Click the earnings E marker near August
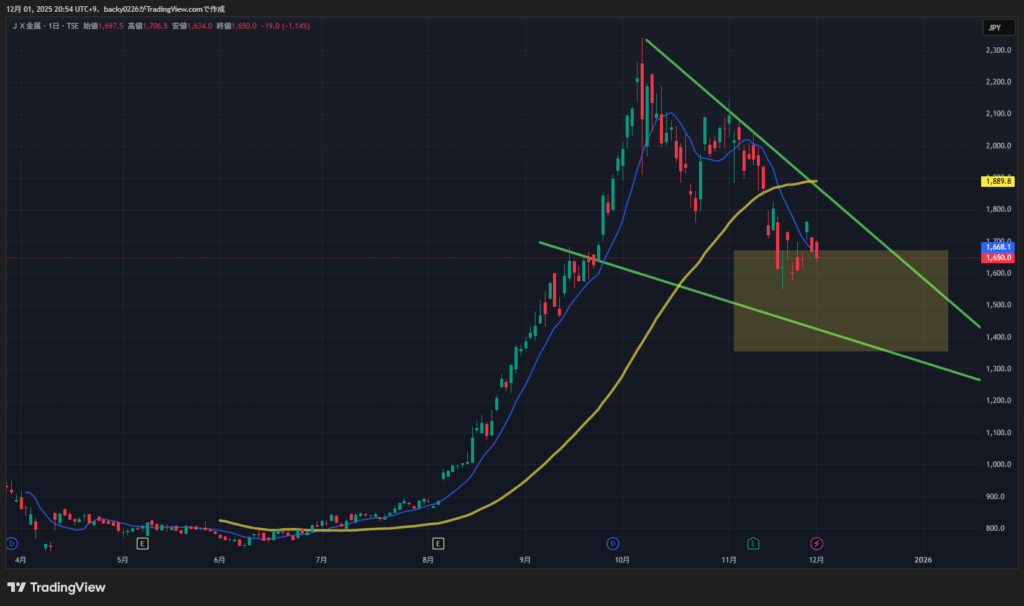Screen dimensions: 1024x606 click(438, 543)
